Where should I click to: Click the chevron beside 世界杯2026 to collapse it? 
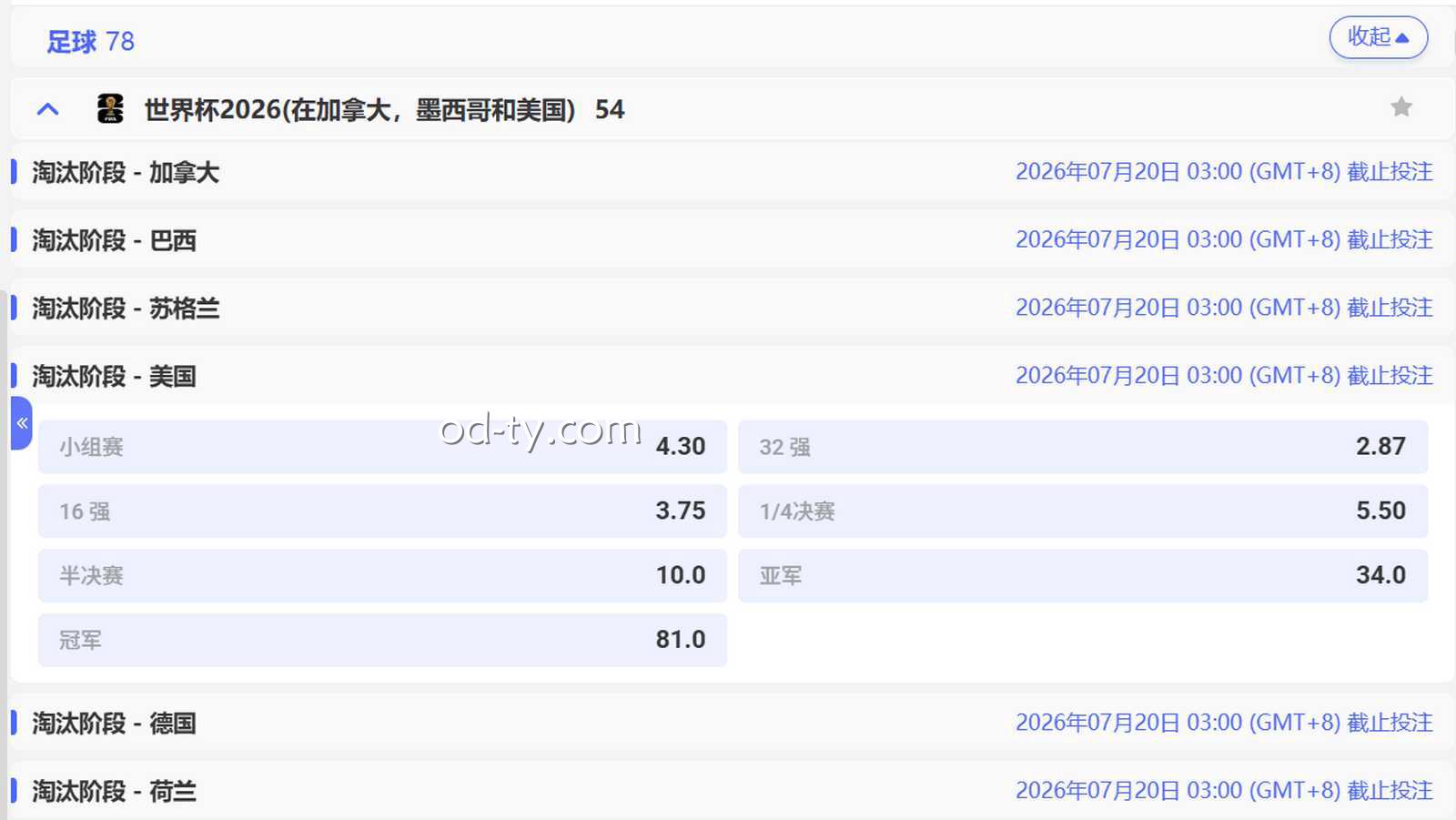pos(47,108)
